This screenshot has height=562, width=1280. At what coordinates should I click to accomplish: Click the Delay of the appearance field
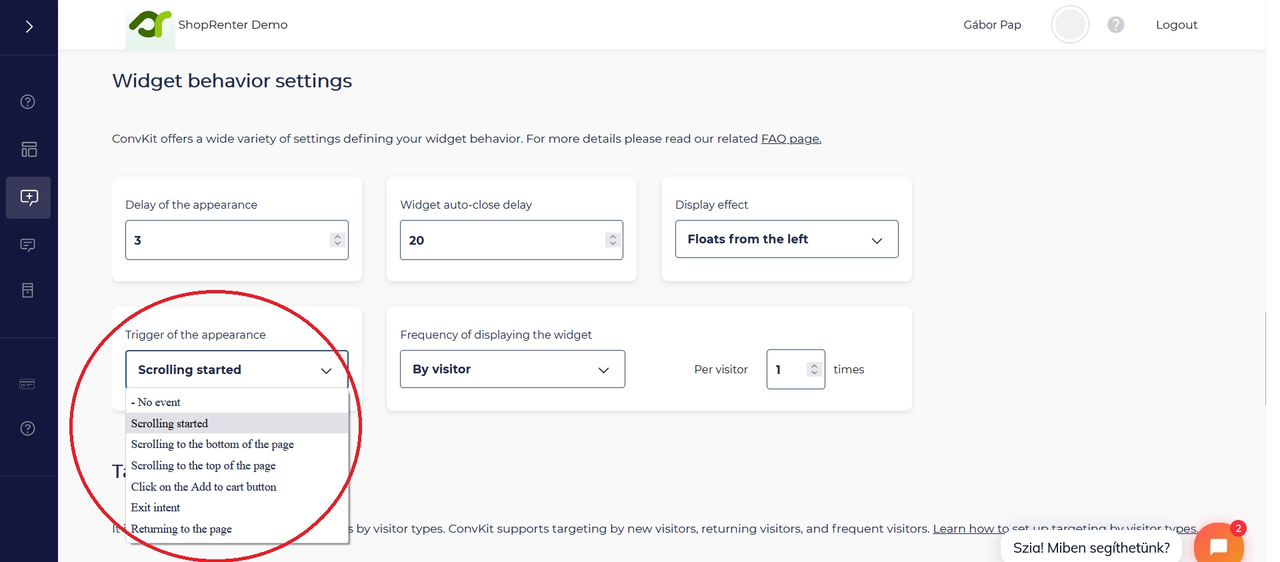[x=228, y=240]
